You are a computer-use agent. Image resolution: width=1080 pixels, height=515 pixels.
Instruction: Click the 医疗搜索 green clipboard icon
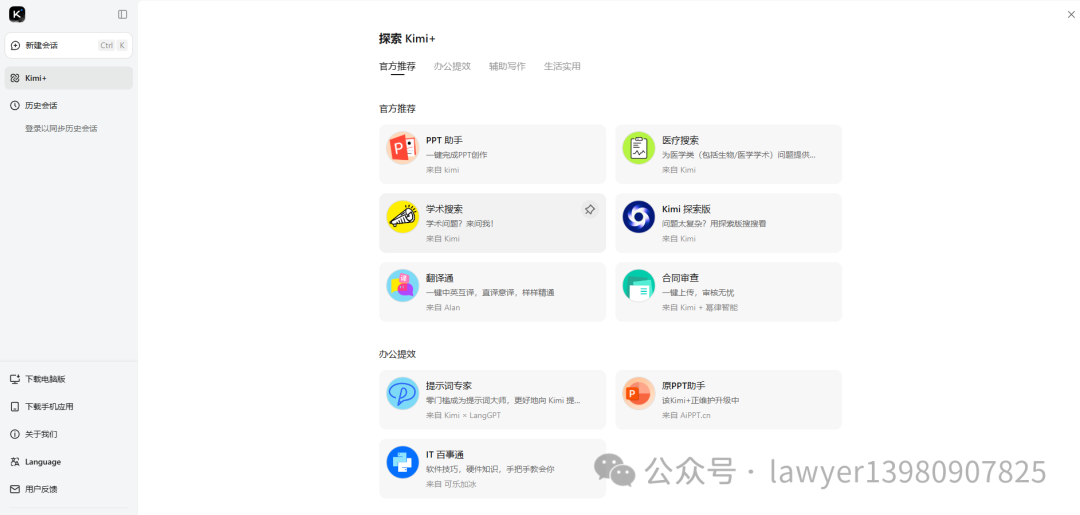click(x=638, y=148)
